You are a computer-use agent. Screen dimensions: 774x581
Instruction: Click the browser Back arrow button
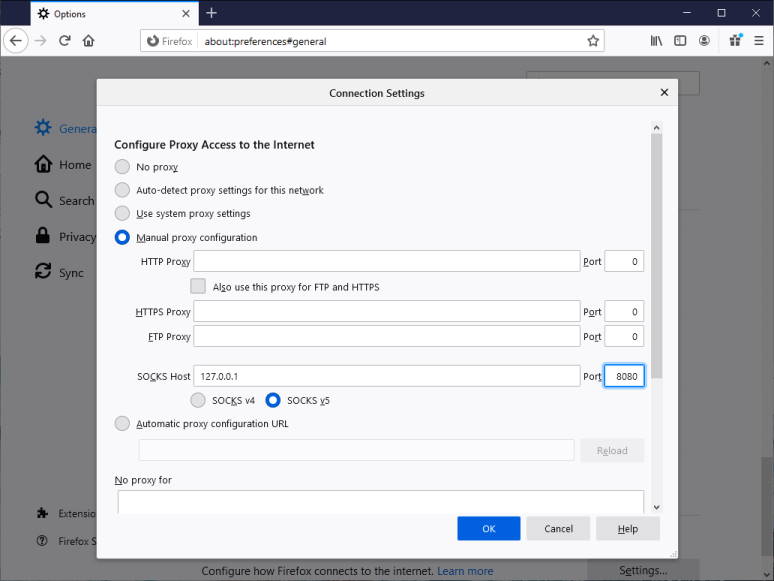coord(16,41)
